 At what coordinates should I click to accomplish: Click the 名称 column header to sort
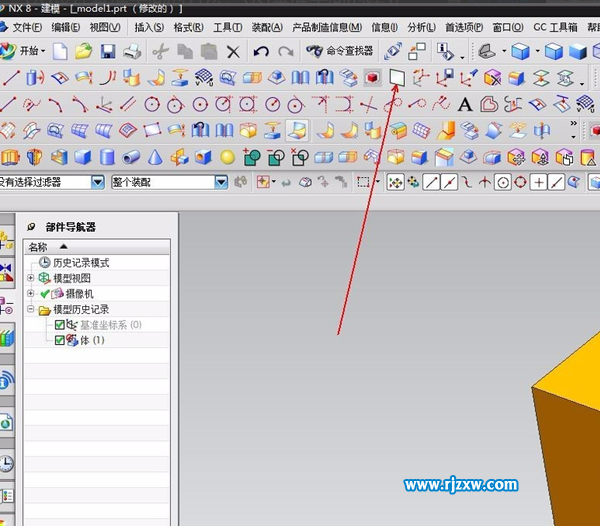[x=38, y=246]
